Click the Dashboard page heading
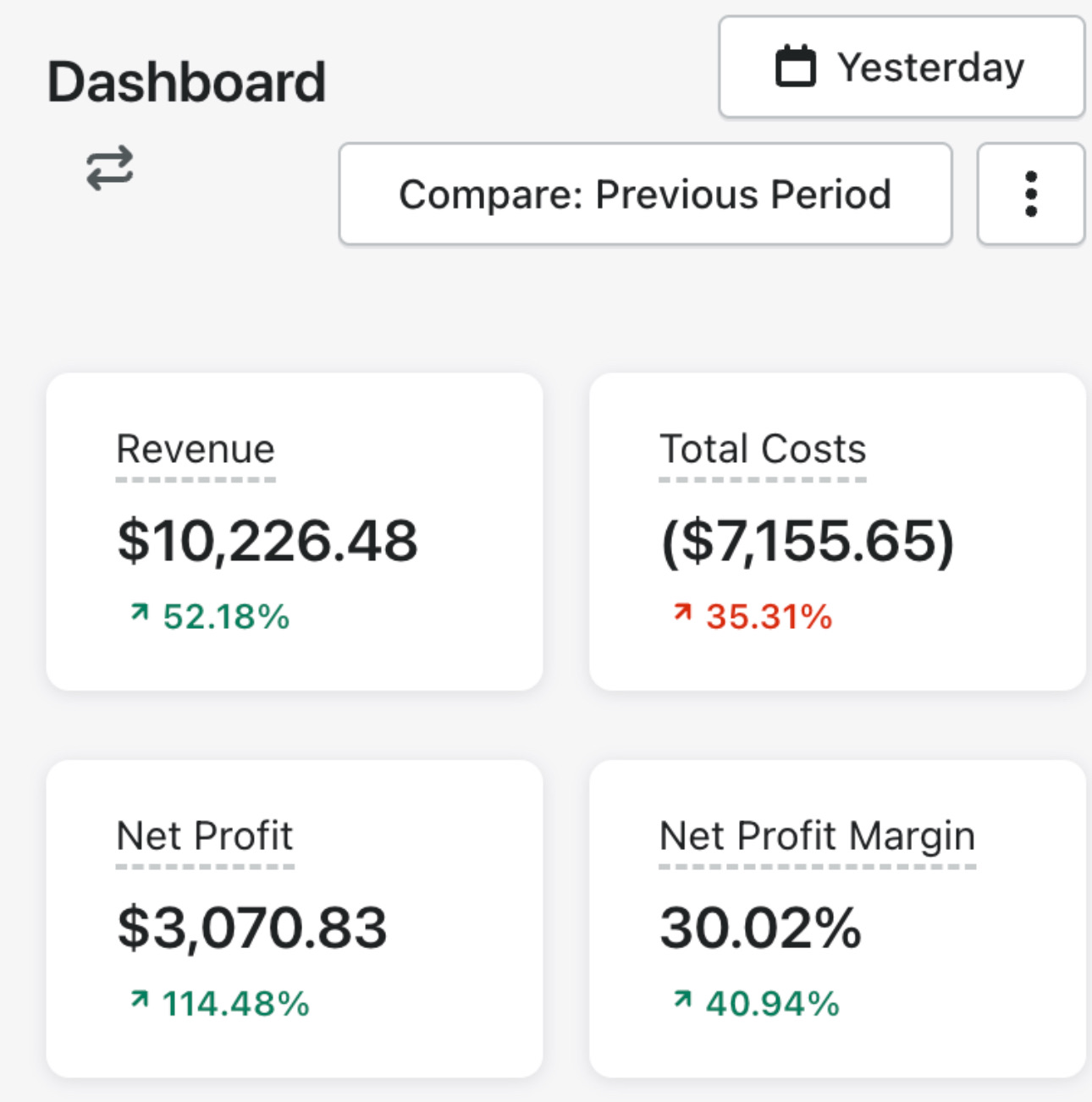The image size is (1092, 1102). pos(186,82)
